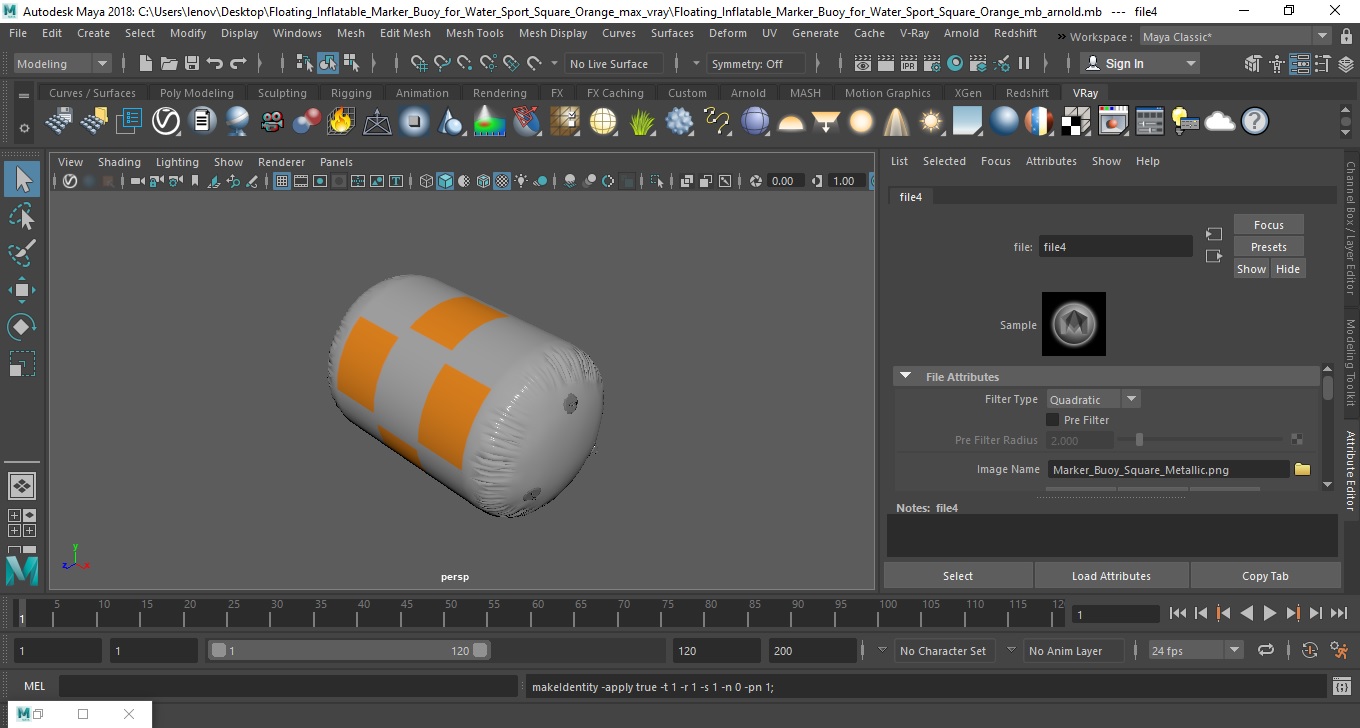Toggle use all lights bulb icon
Screen dimensions: 1360x728
click(x=523, y=181)
